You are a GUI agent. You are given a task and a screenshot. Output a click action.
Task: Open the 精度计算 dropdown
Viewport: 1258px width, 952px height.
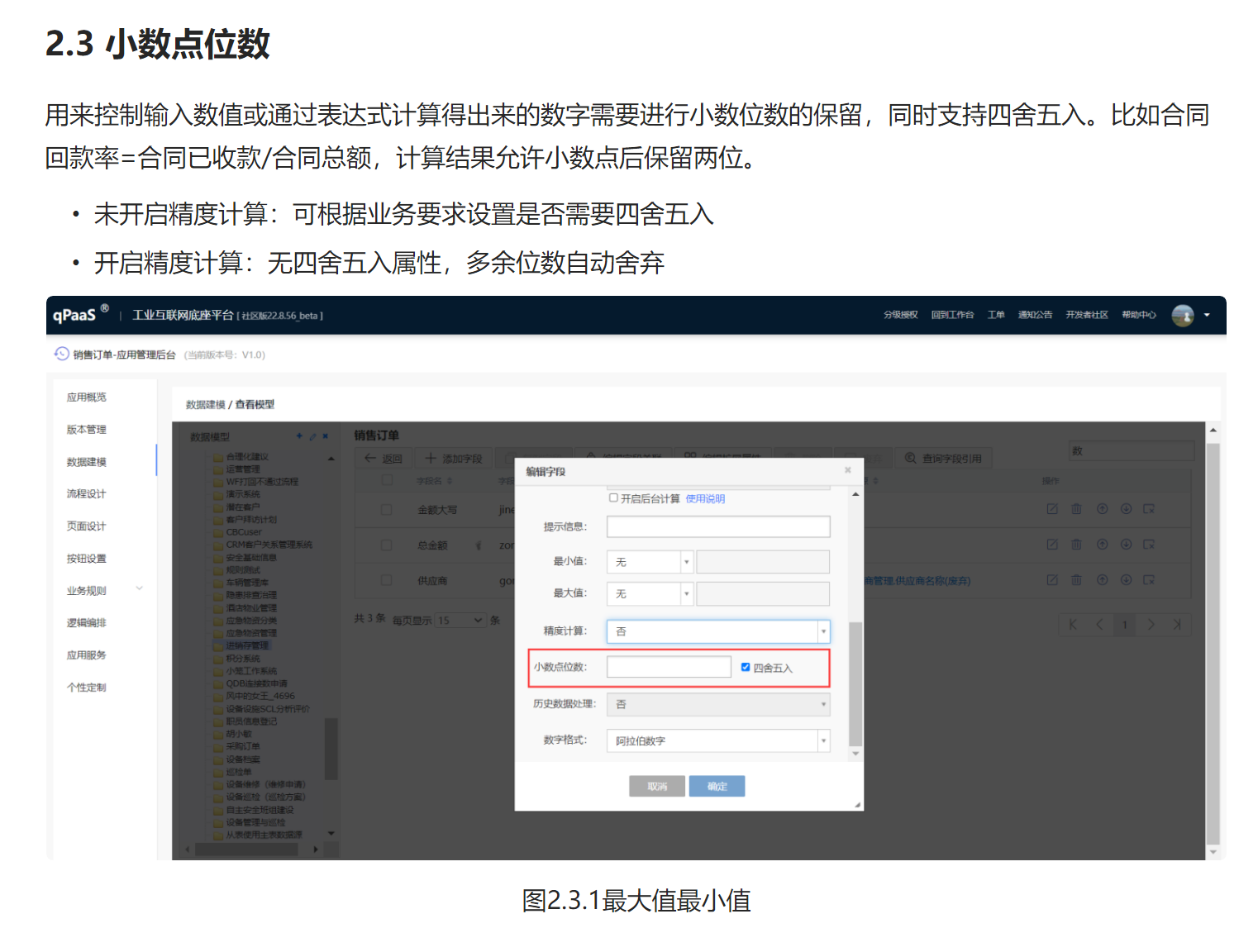point(717,631)
